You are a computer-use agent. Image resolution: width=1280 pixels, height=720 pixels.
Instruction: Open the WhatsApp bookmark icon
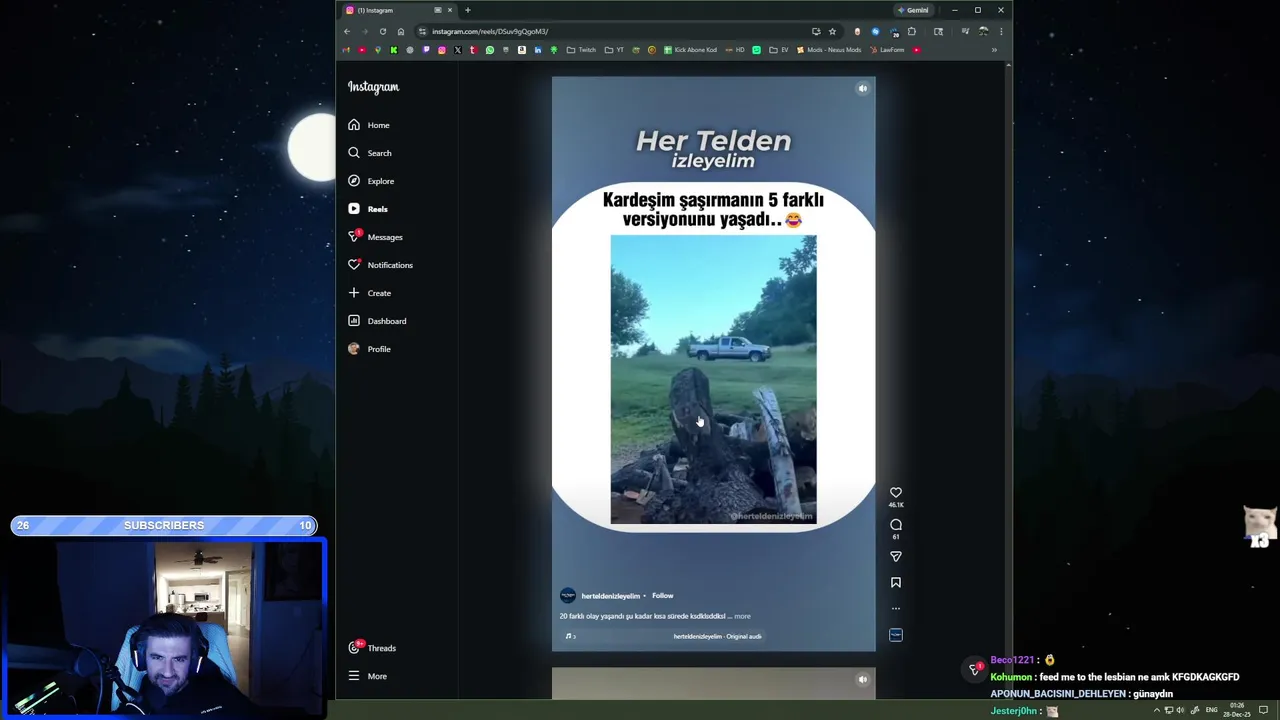pyautogui.click(x=490, y=50)
